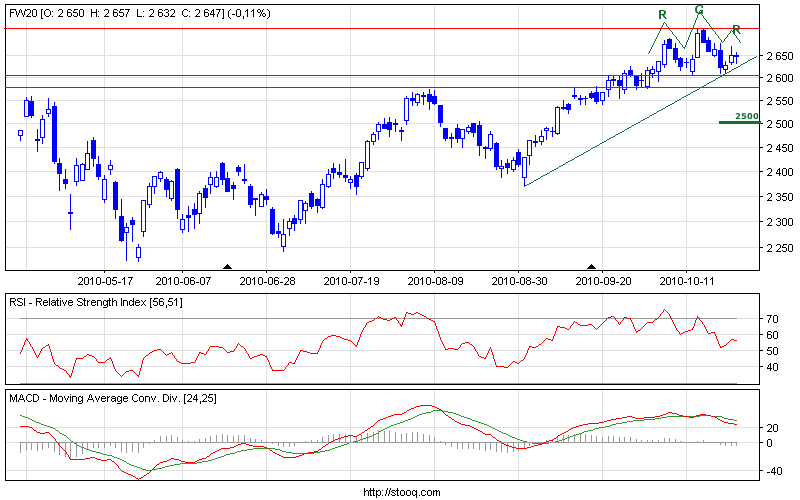Image resolution: width=800 pixels, height=500 pixels.
Task: Click the 40 level on RSI axis
Action: tap(772, 367)
